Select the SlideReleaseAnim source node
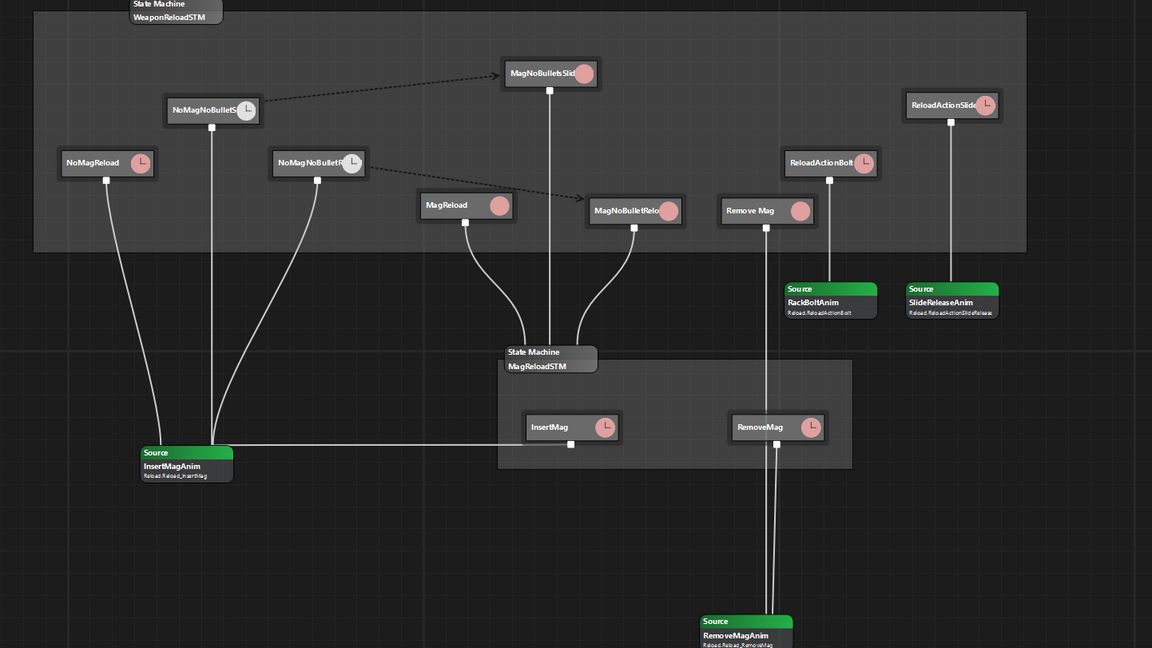1152x648 pixels. [x=952, y=301]
